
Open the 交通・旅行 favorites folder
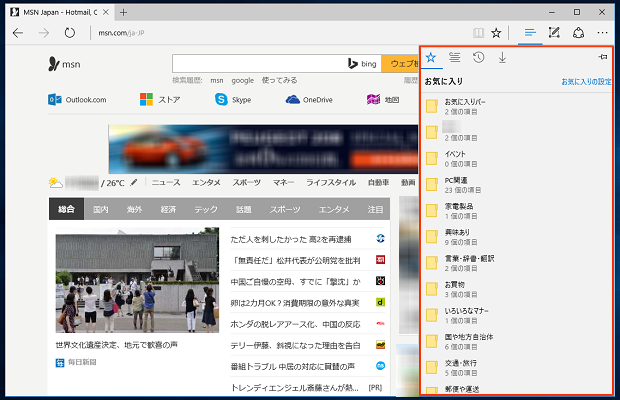[x=516, y=367]
